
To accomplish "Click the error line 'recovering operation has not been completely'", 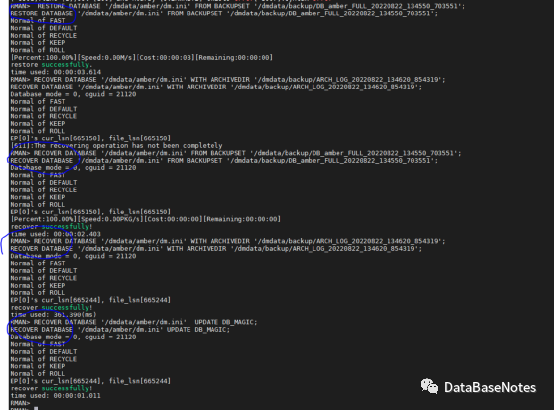I will pyautogui.click(x=117, y=146).
